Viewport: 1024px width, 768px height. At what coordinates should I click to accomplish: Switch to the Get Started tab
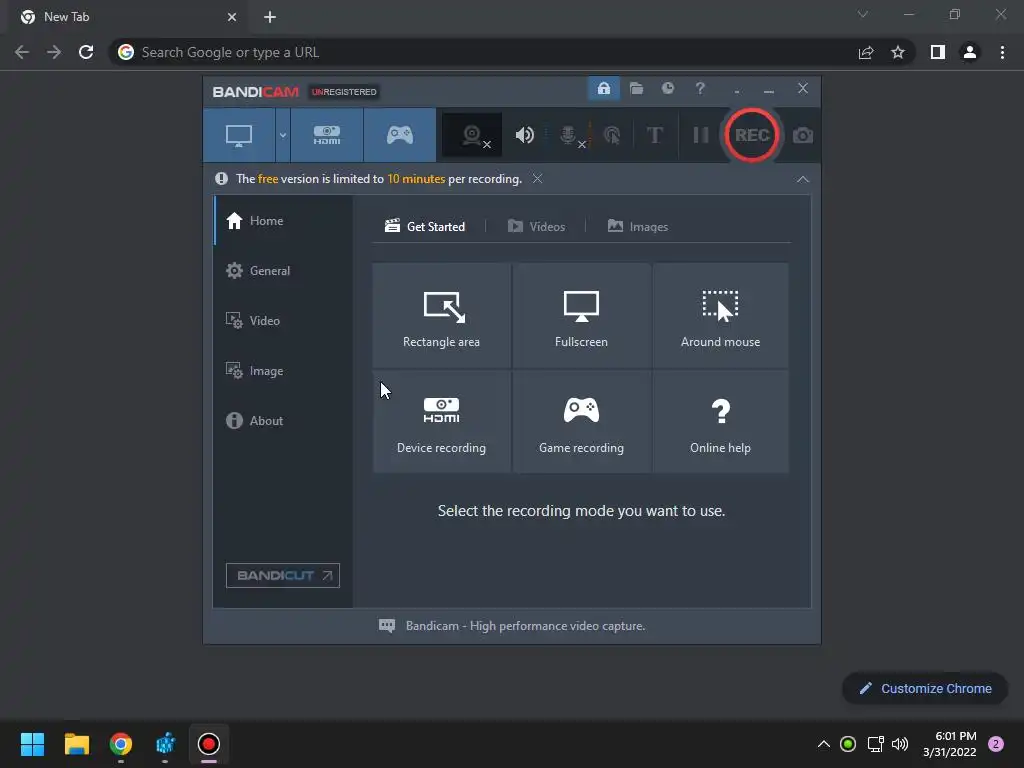(x=425, y=227)
